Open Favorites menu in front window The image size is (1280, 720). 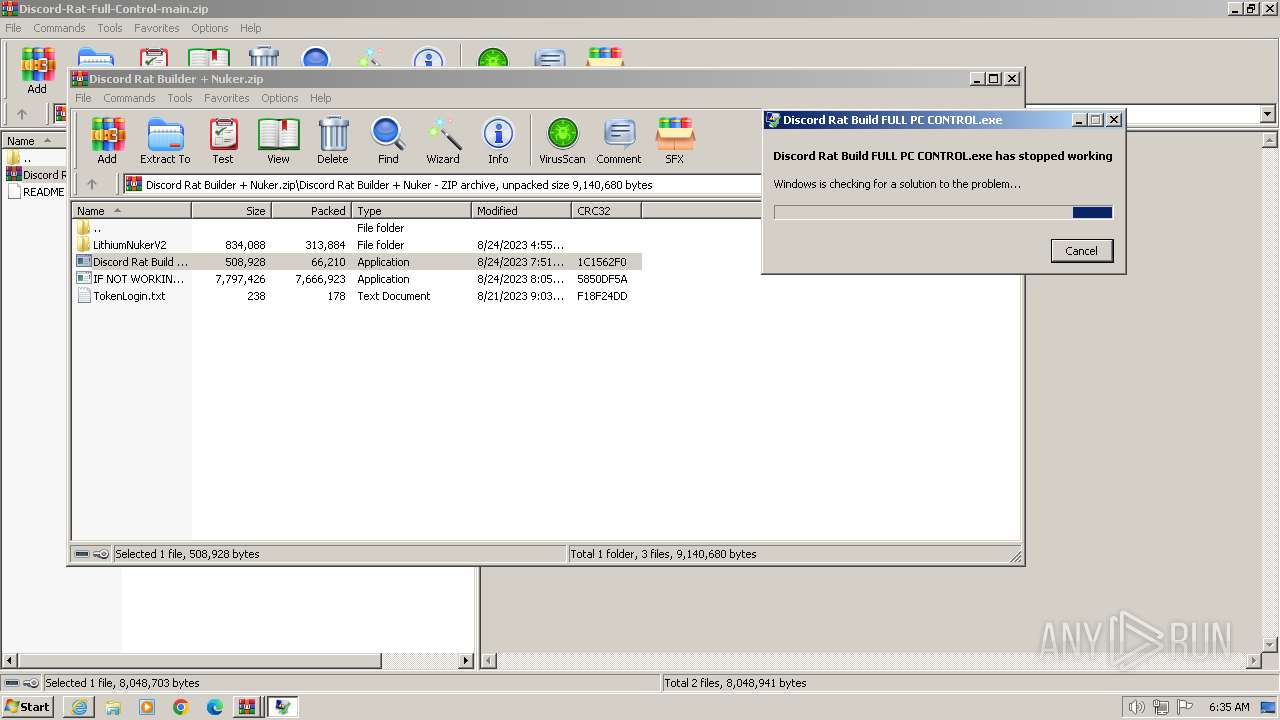227,98
